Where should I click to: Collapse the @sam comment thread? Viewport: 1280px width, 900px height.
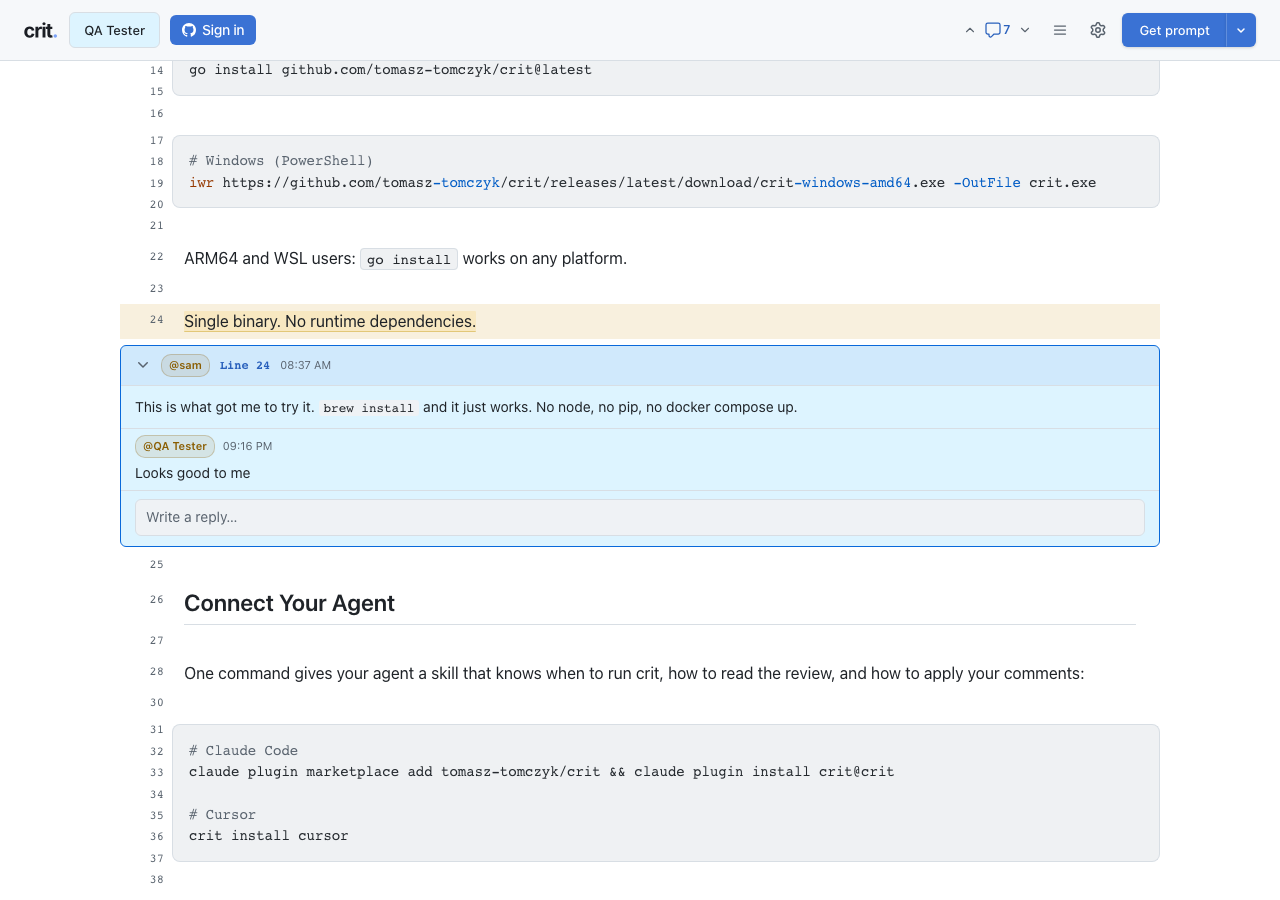tap(143, 365)
